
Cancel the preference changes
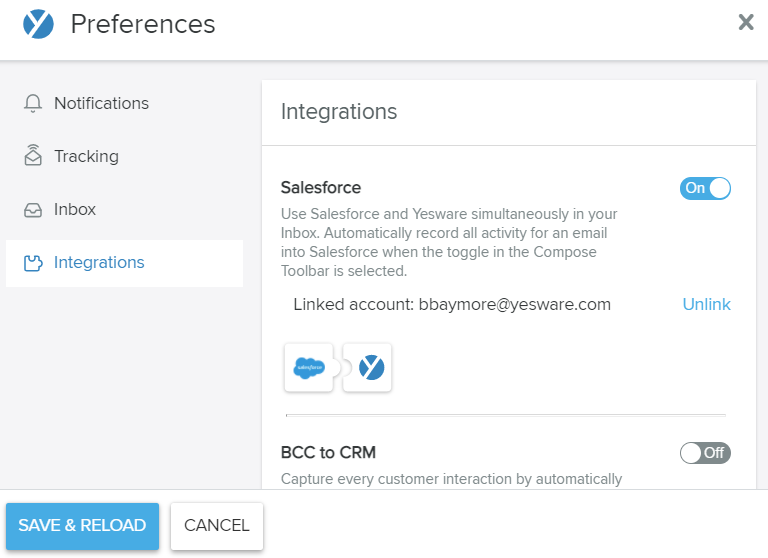pos(216,525)
